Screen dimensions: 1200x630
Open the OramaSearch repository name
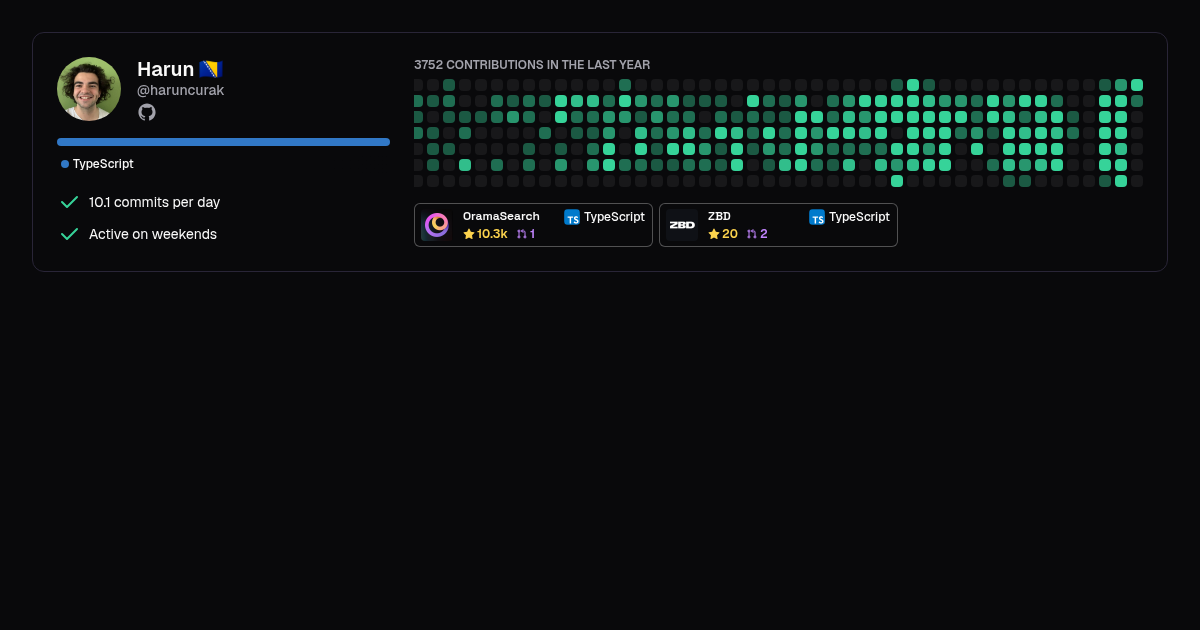pyautogui.click(x=501, y=216)
